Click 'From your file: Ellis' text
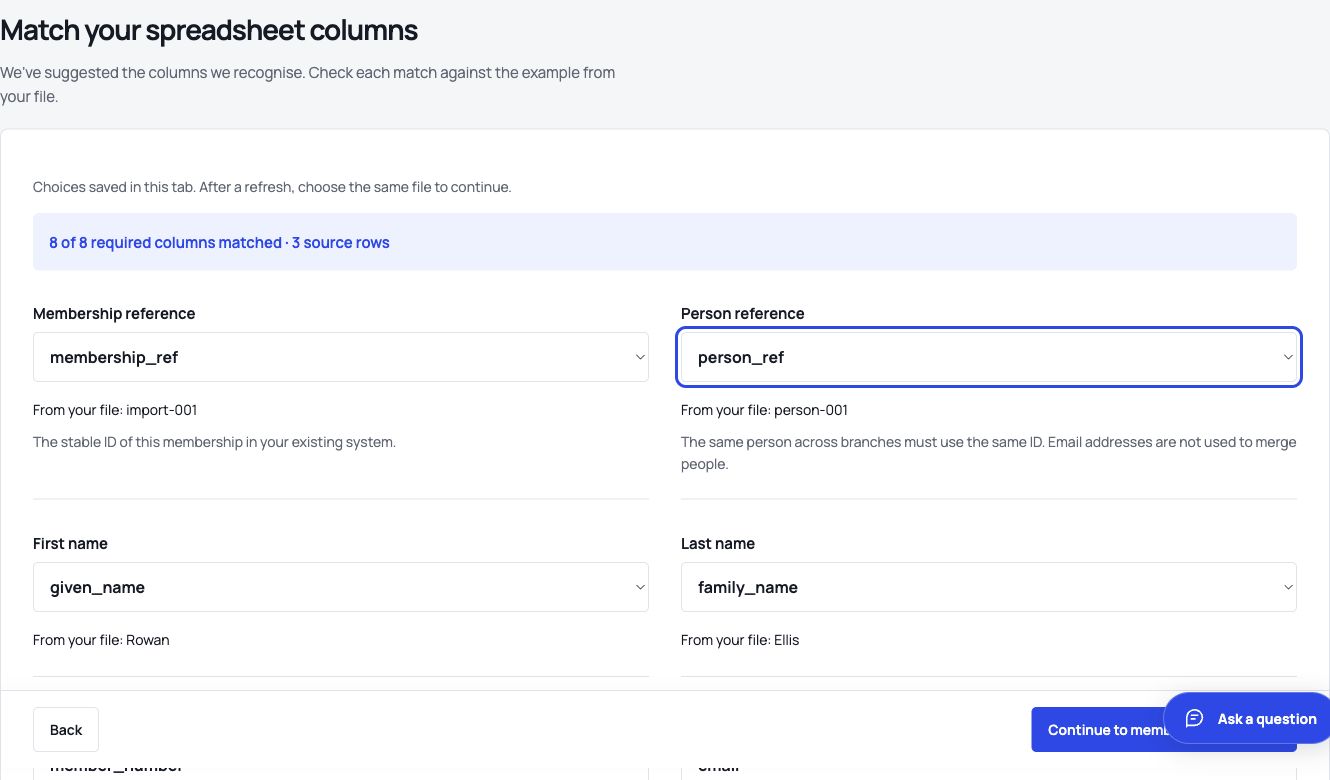Image resolution: width=1330 pixels, height=780 pixels. click(x=740, y=640)
